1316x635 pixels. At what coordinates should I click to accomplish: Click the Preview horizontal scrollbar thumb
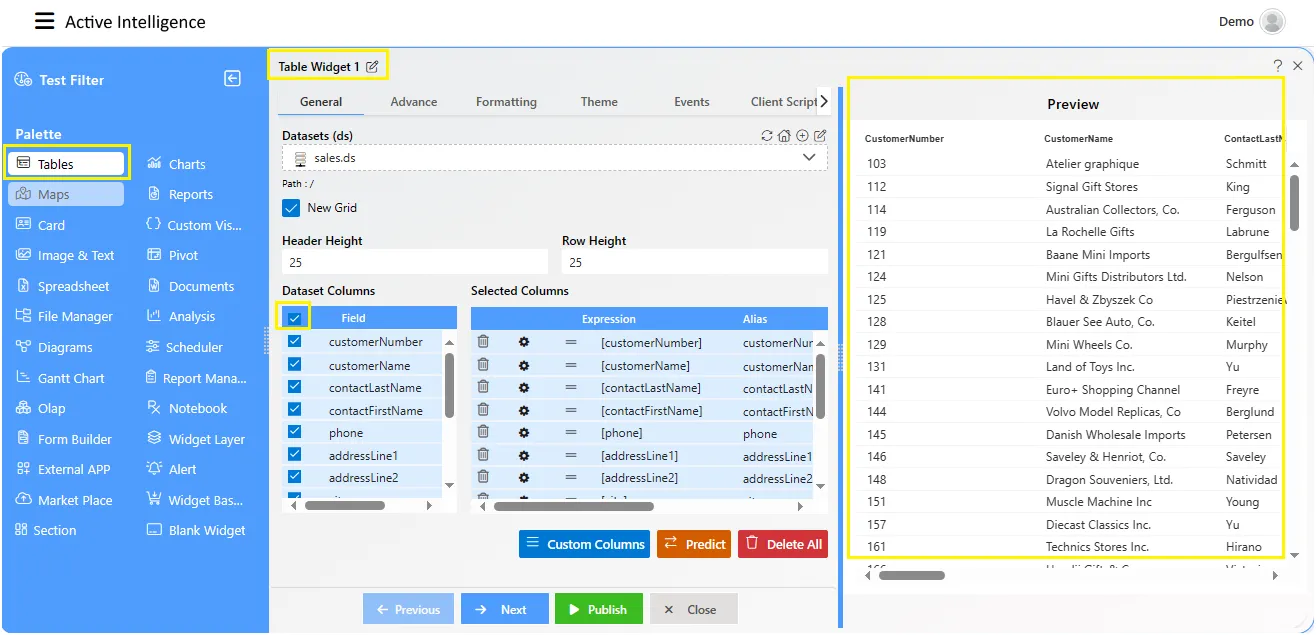(912, 576)
